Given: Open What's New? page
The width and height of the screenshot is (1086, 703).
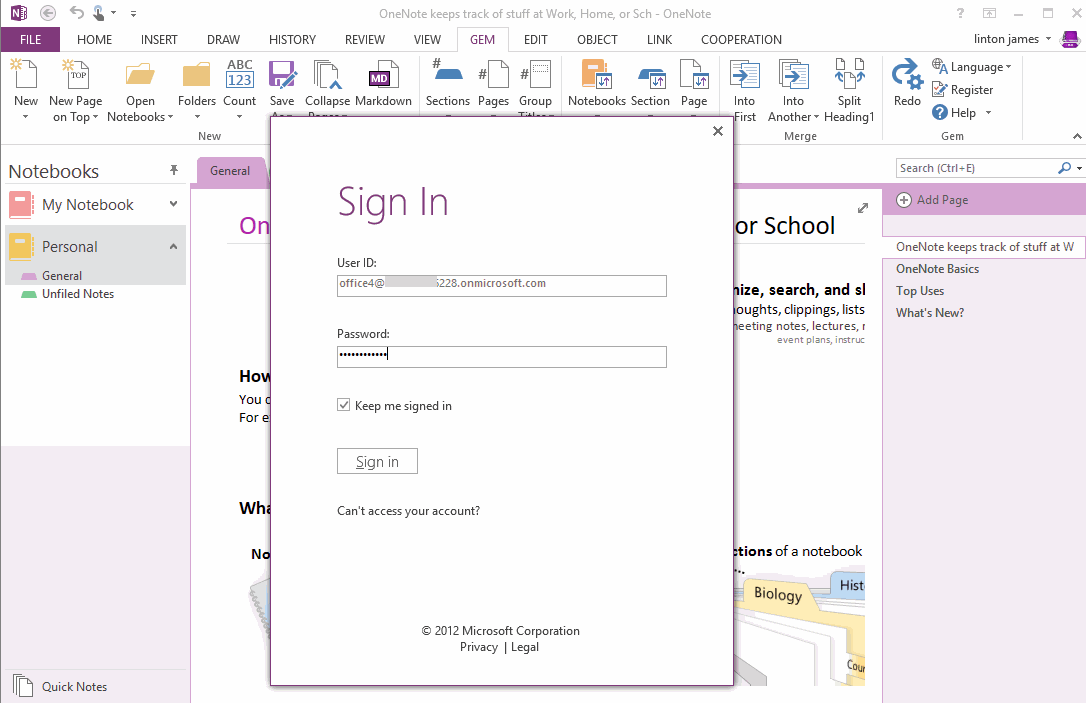Looking at the screenshot, I should click(x=929, y=313).
